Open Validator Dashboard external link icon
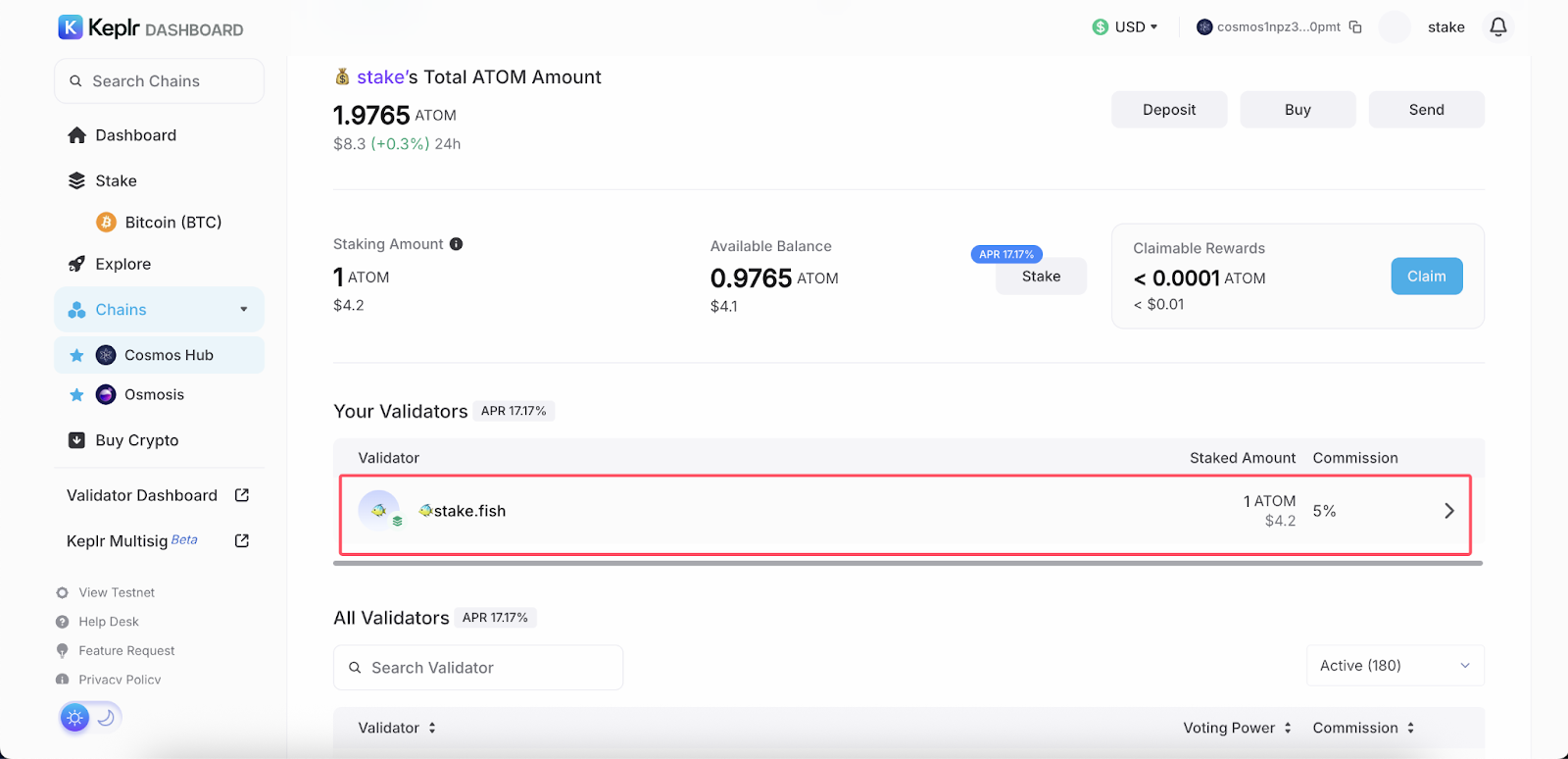This screenshot has width=1568, height=759. click(242, 495)
